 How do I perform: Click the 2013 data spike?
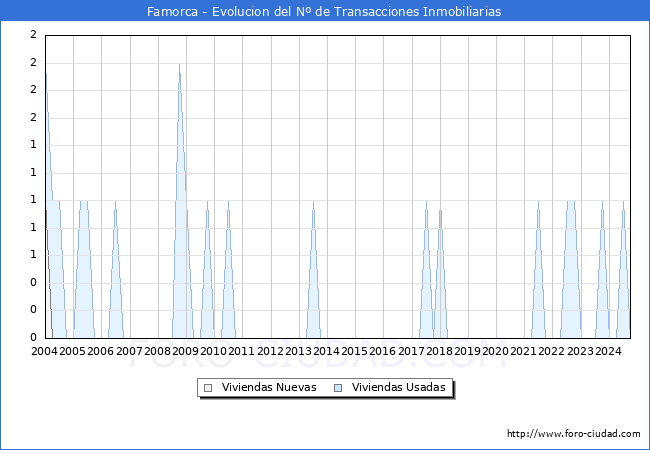coord(313,269)
